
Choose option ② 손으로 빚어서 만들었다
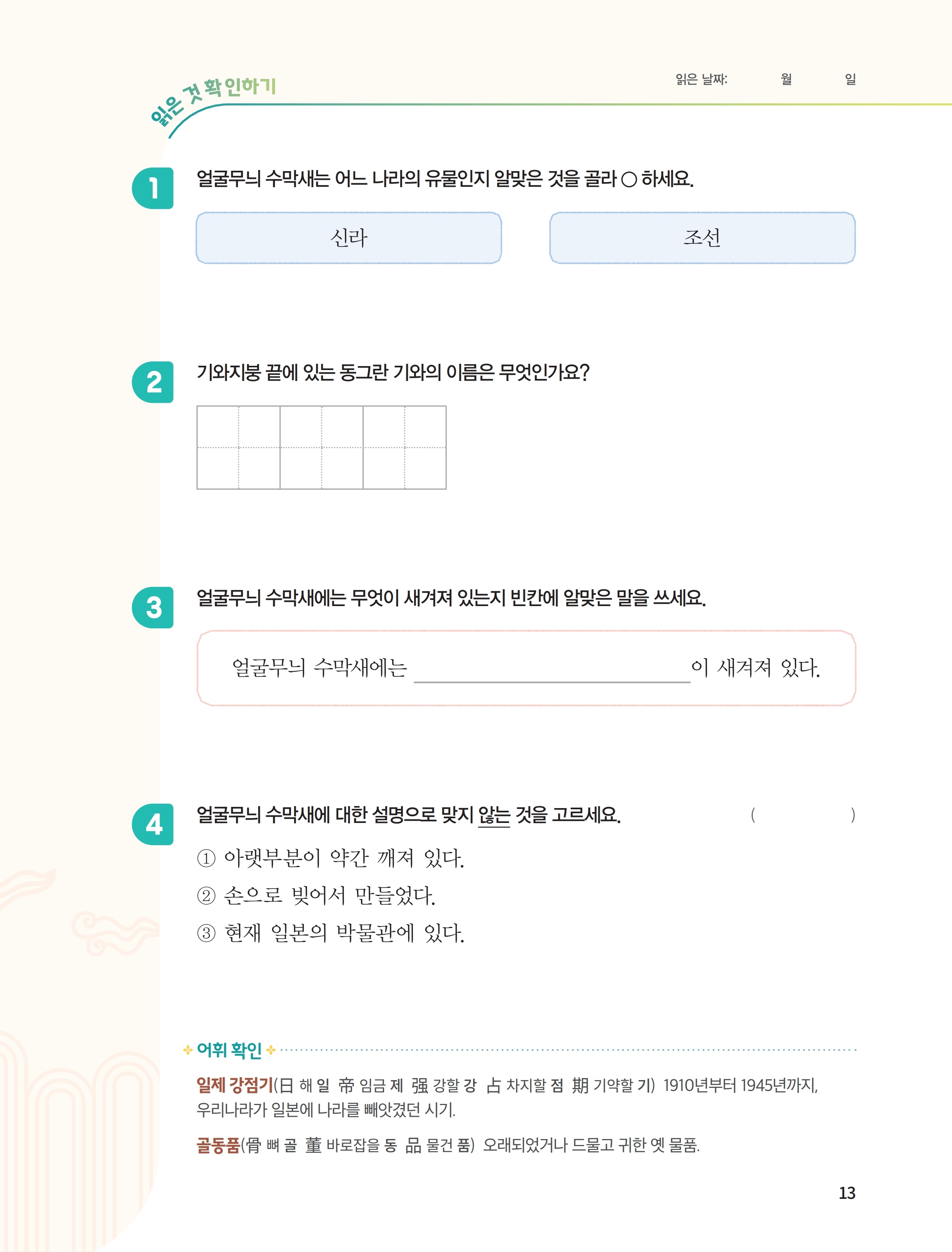coord(316,896)
